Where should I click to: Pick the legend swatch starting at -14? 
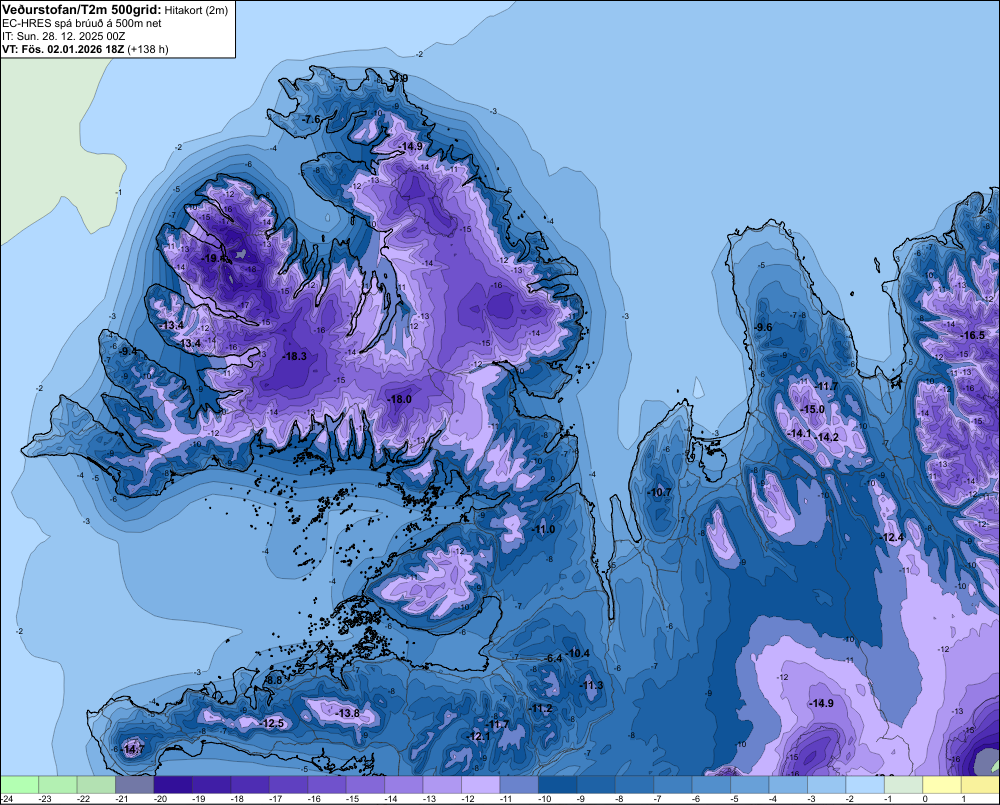404,784
